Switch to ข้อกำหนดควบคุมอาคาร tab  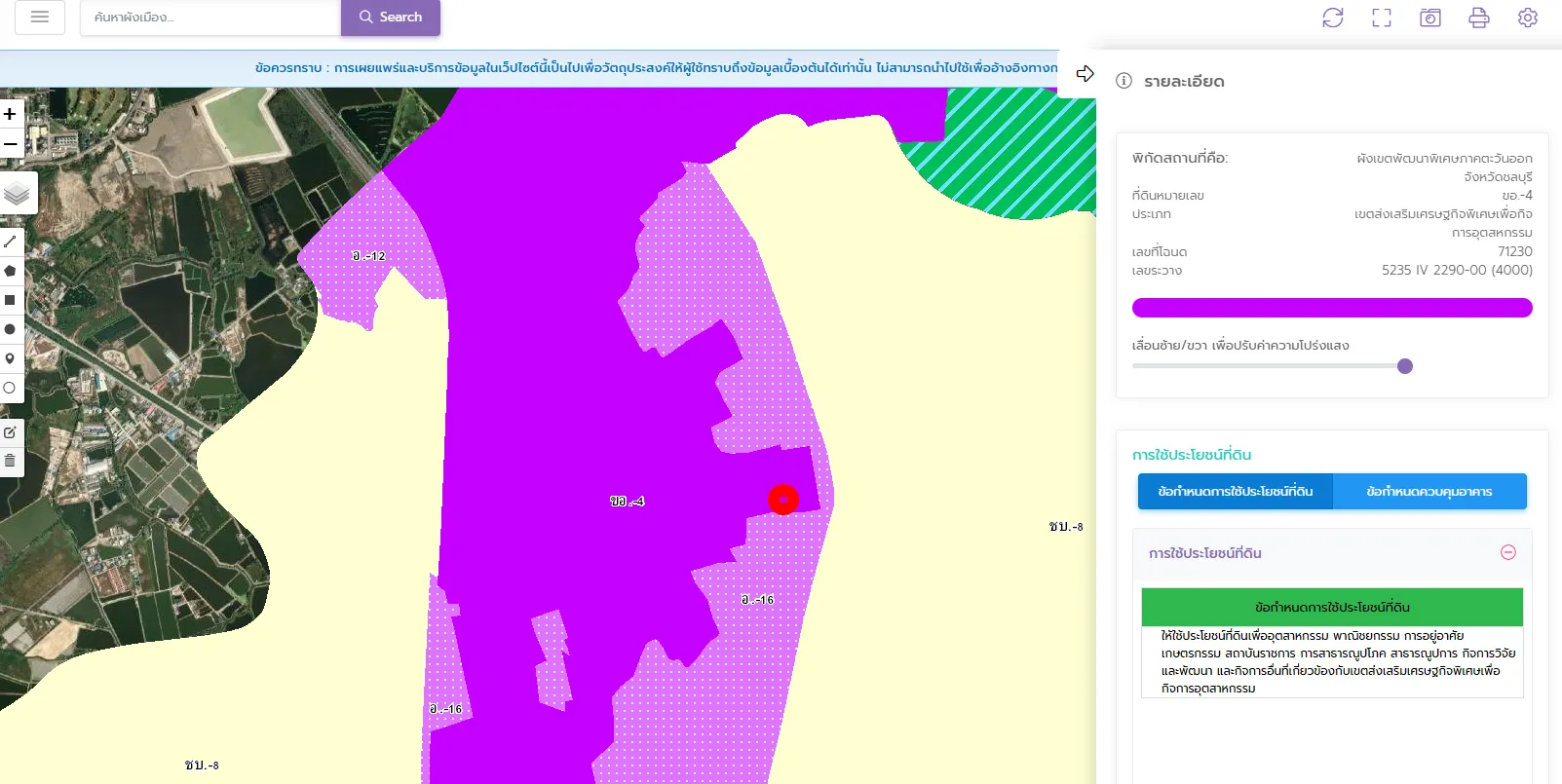pos(1429,492)
